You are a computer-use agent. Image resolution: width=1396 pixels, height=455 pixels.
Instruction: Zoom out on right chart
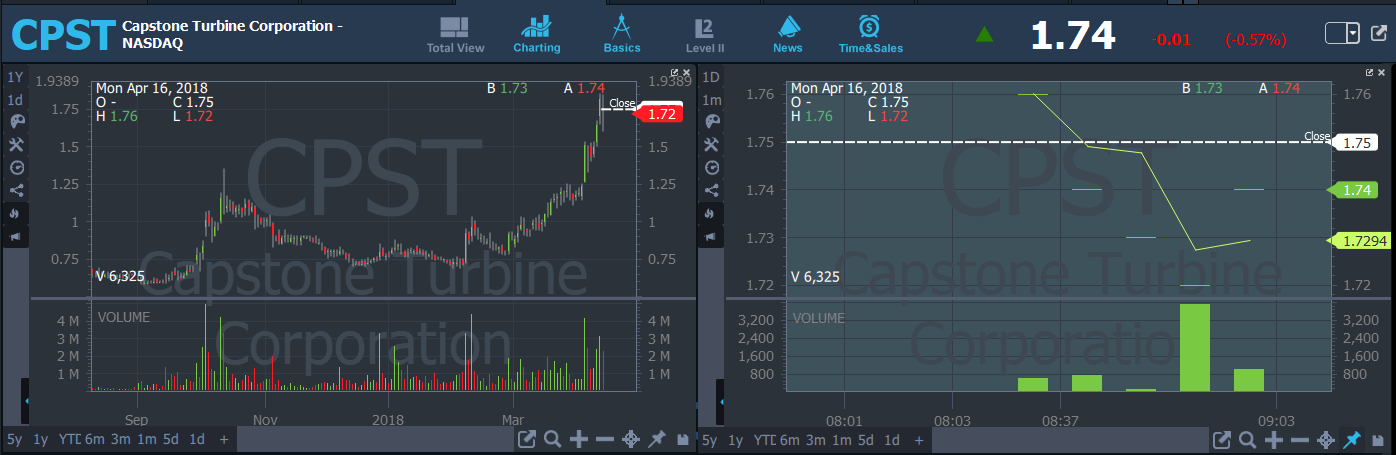click(x=1300, y=440)
